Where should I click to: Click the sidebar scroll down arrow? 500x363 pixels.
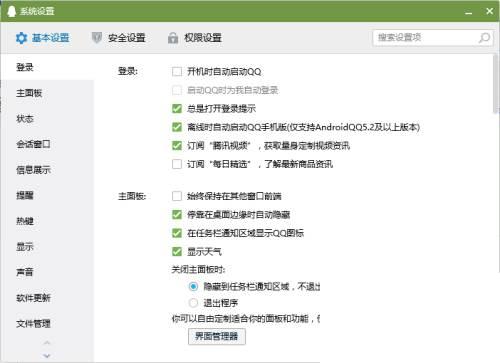[47, 356]
